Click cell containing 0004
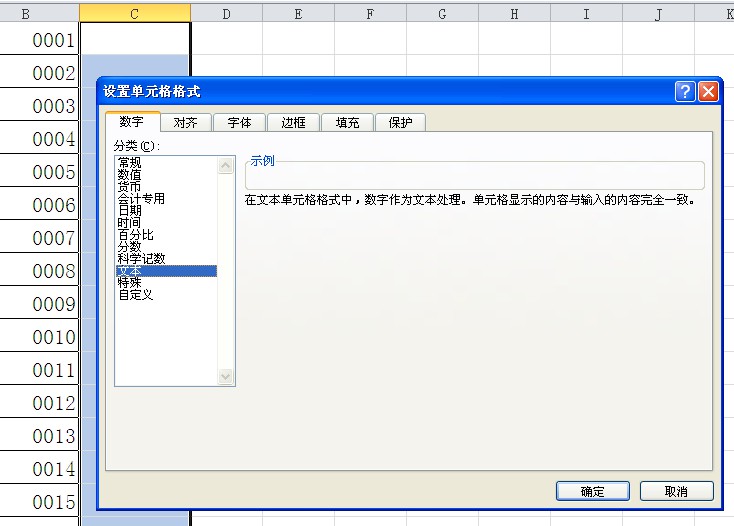 (x=39, y=138)
